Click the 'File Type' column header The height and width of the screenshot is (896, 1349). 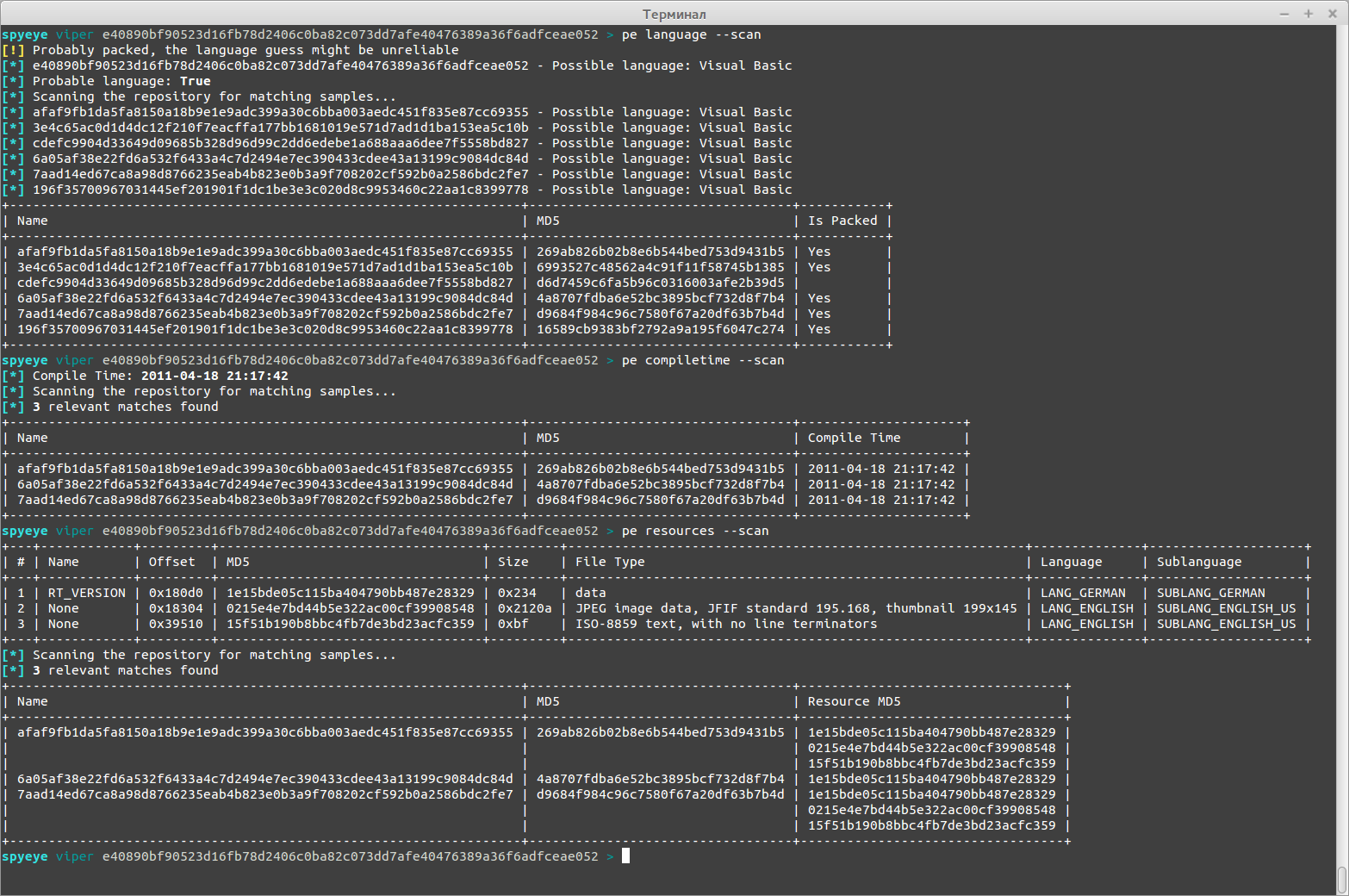point(610,562)
